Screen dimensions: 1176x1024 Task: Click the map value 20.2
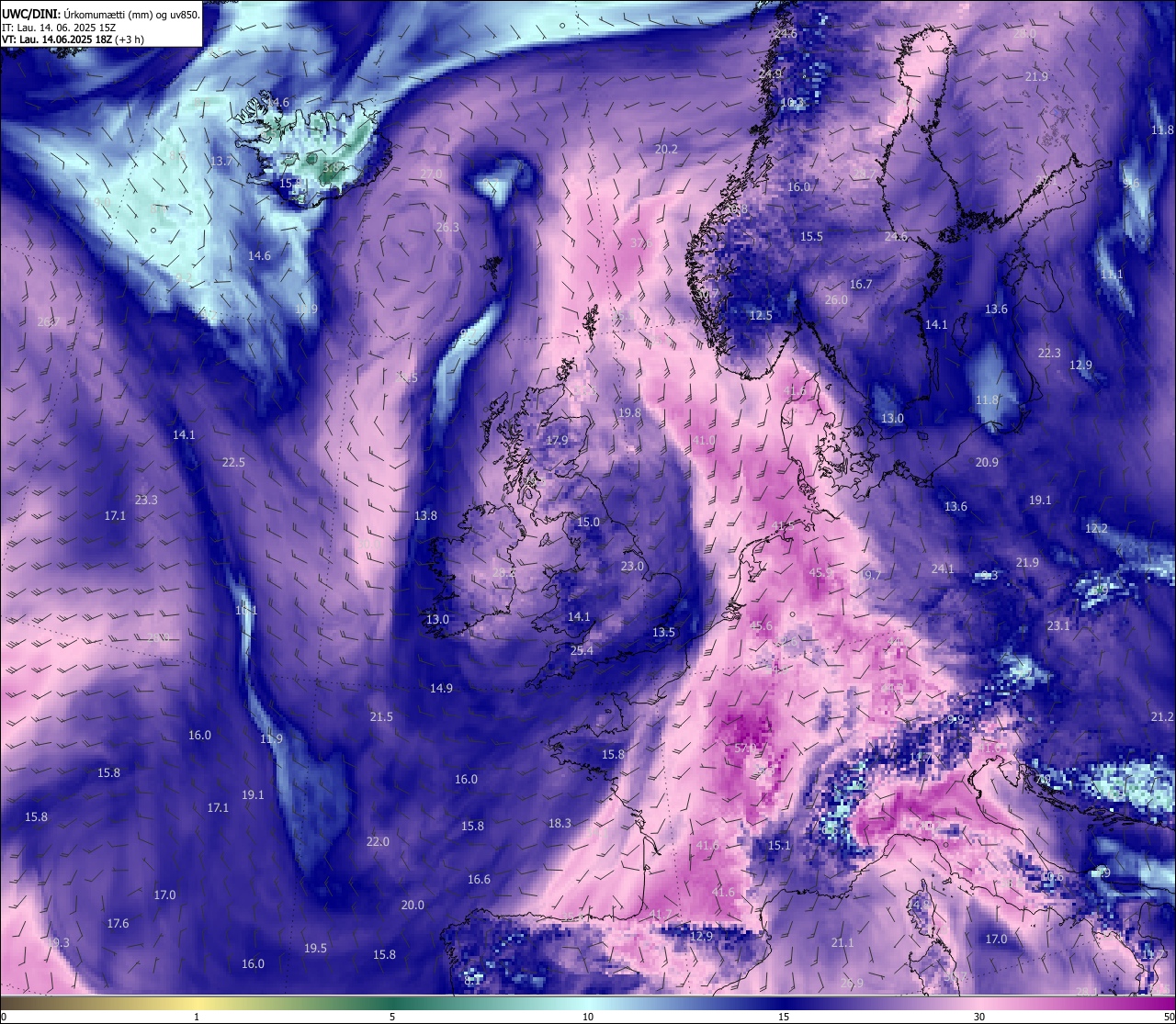(666, 150)
